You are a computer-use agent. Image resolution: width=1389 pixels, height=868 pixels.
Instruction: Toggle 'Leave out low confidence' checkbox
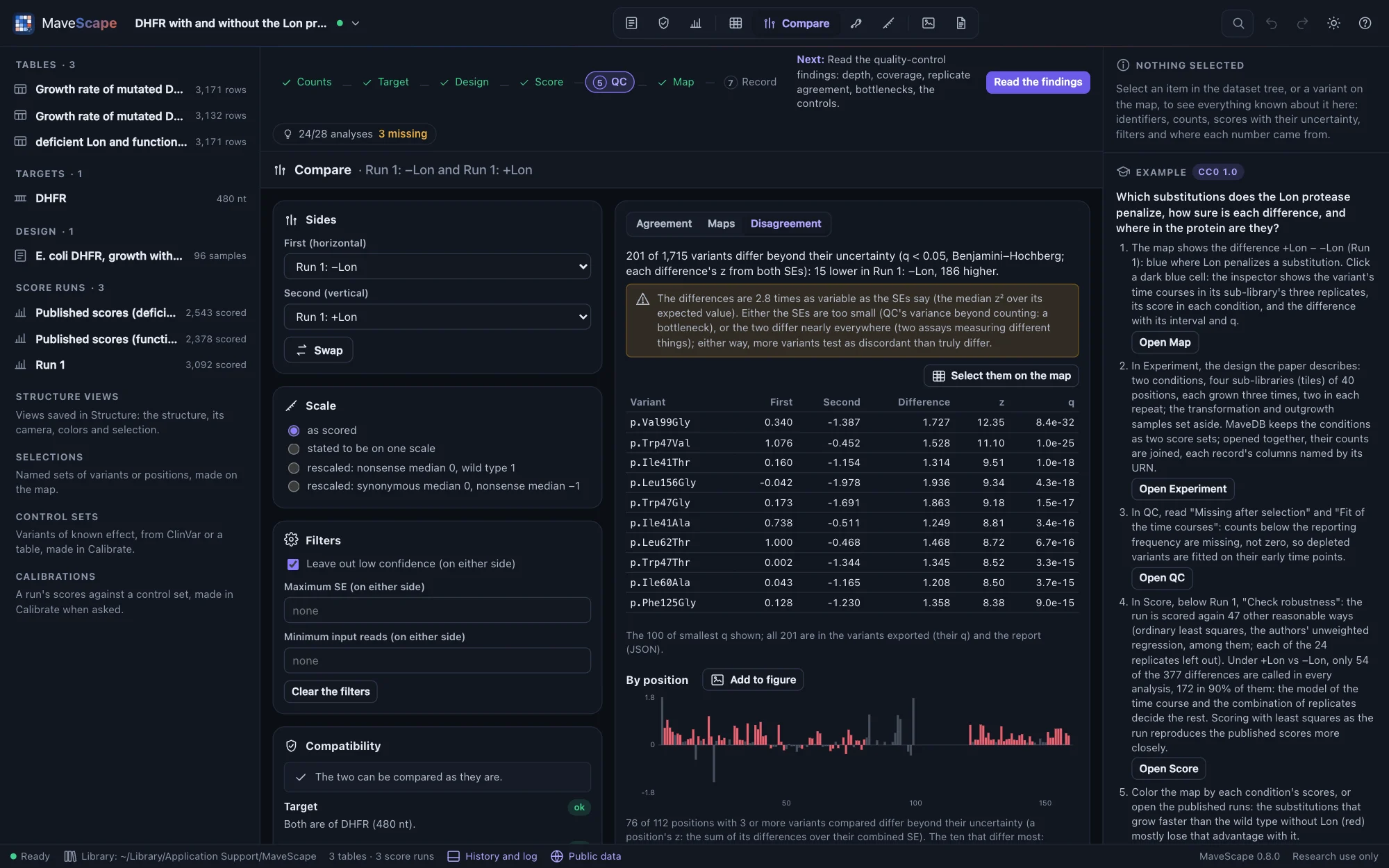click(293, 564)
